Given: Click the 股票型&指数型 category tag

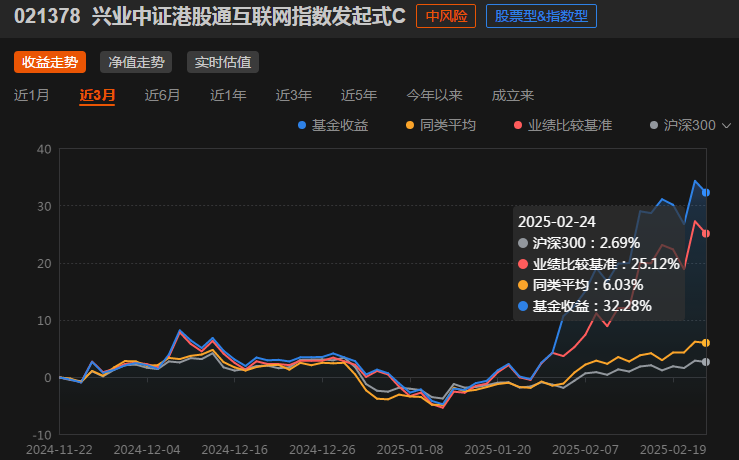Looking at the screenshot, I should coord(541,16).
